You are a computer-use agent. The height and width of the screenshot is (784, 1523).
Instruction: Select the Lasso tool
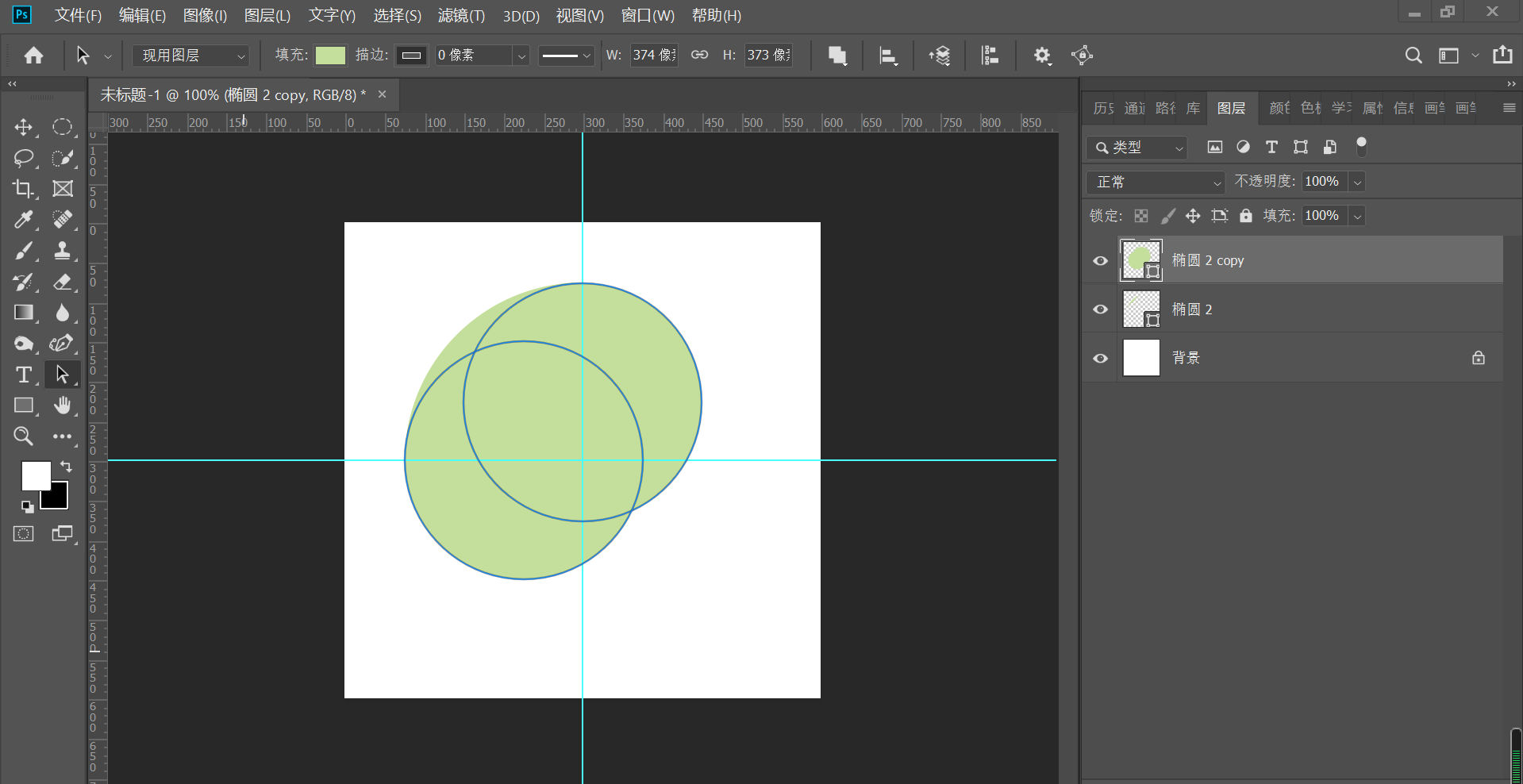coord(24,158)
